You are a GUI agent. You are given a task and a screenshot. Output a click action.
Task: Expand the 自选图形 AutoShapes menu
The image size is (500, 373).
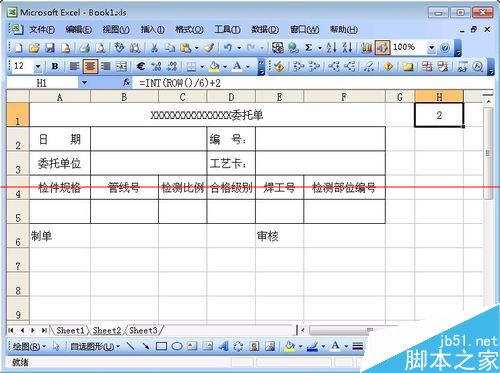click(95, 347)
